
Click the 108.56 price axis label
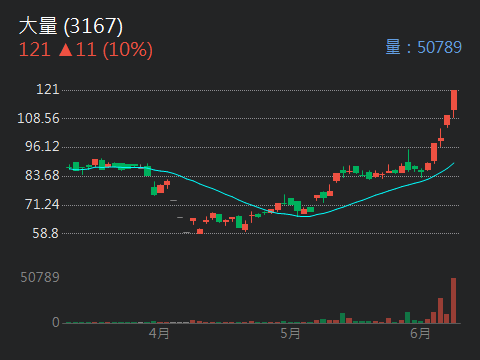click(38, 118)
